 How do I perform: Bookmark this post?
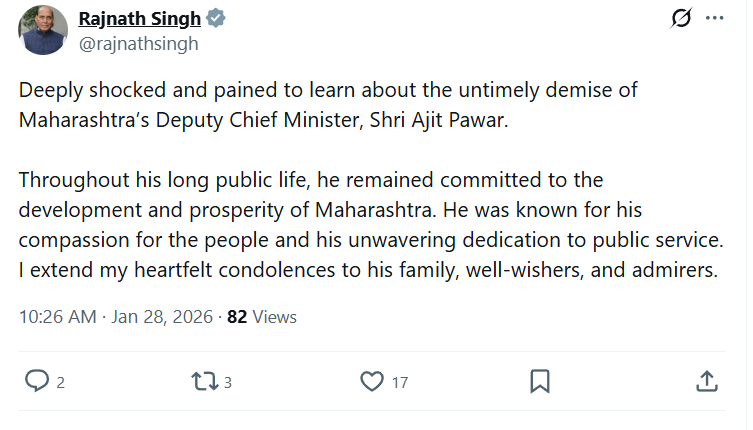pyautogui.click(x=539, y=381)
